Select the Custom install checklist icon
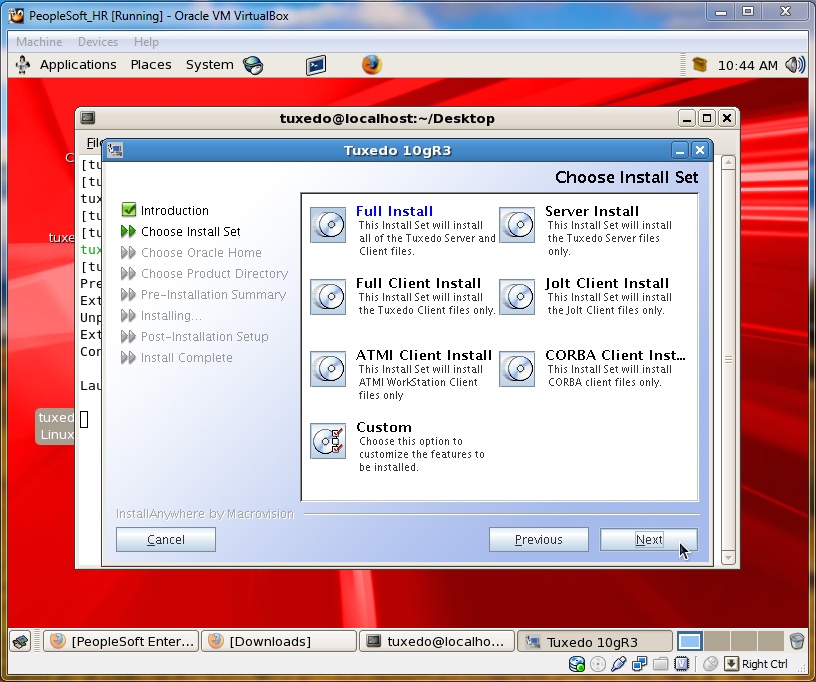Viewport: 816px width, 682px height. (x=328, y=441)
